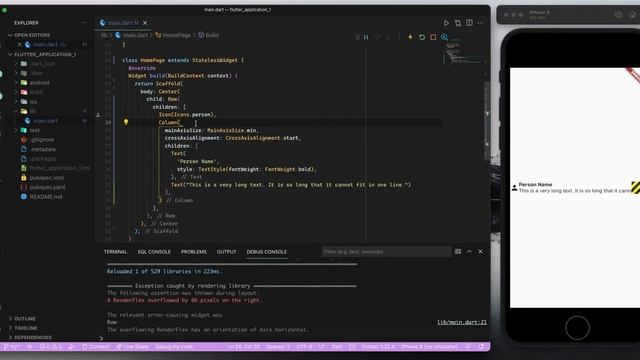
Task: Open the source control changes icon in editor title
Action: 458,23
